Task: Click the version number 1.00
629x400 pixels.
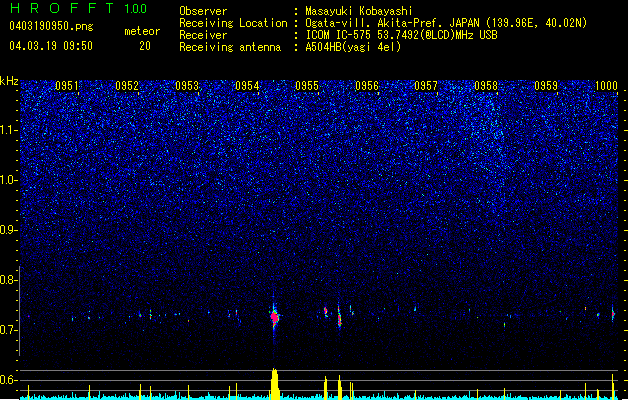Action: 136,8
